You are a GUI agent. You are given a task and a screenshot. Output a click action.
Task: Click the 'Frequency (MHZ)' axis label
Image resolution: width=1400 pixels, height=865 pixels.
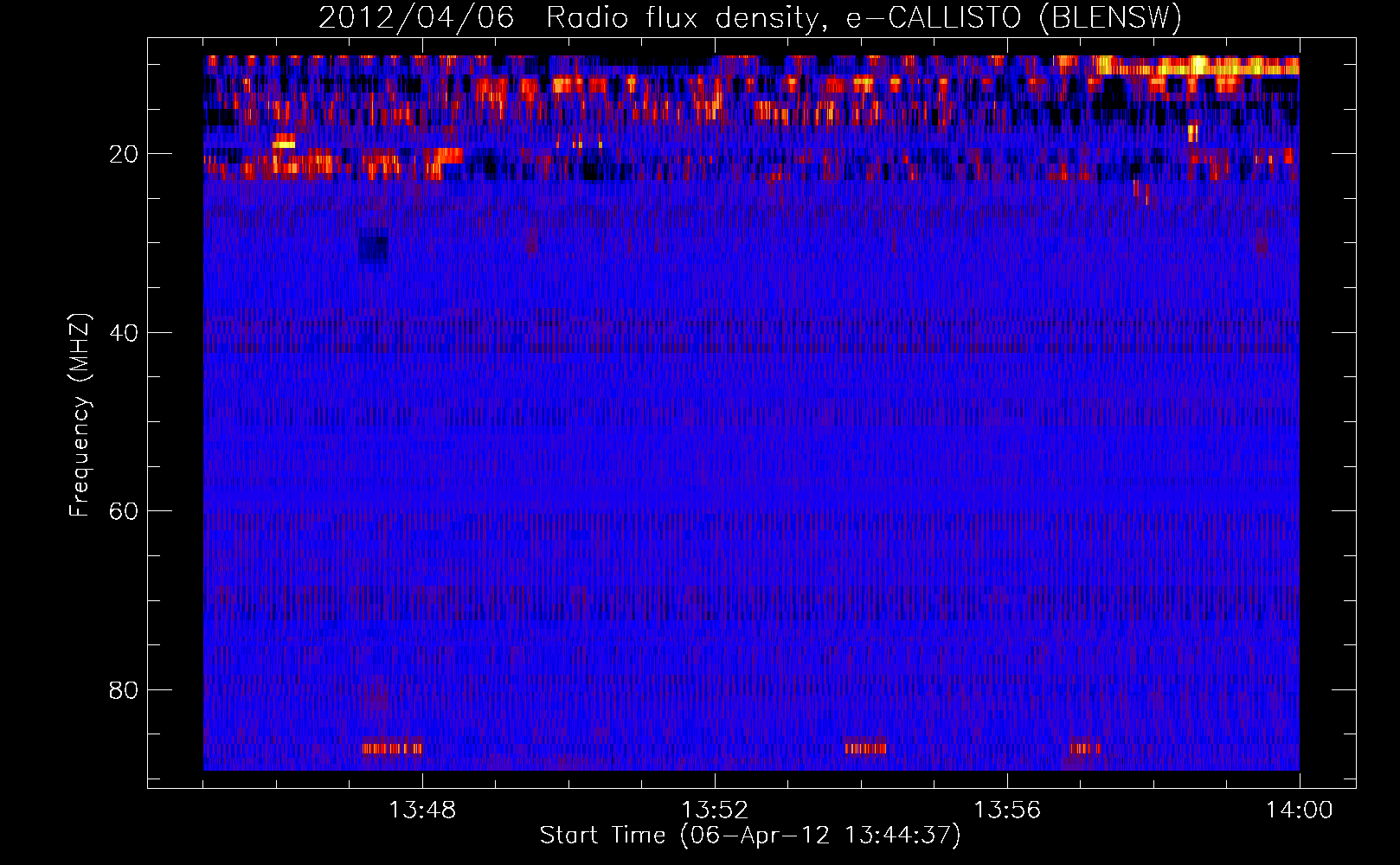click(x=80, y=415)
